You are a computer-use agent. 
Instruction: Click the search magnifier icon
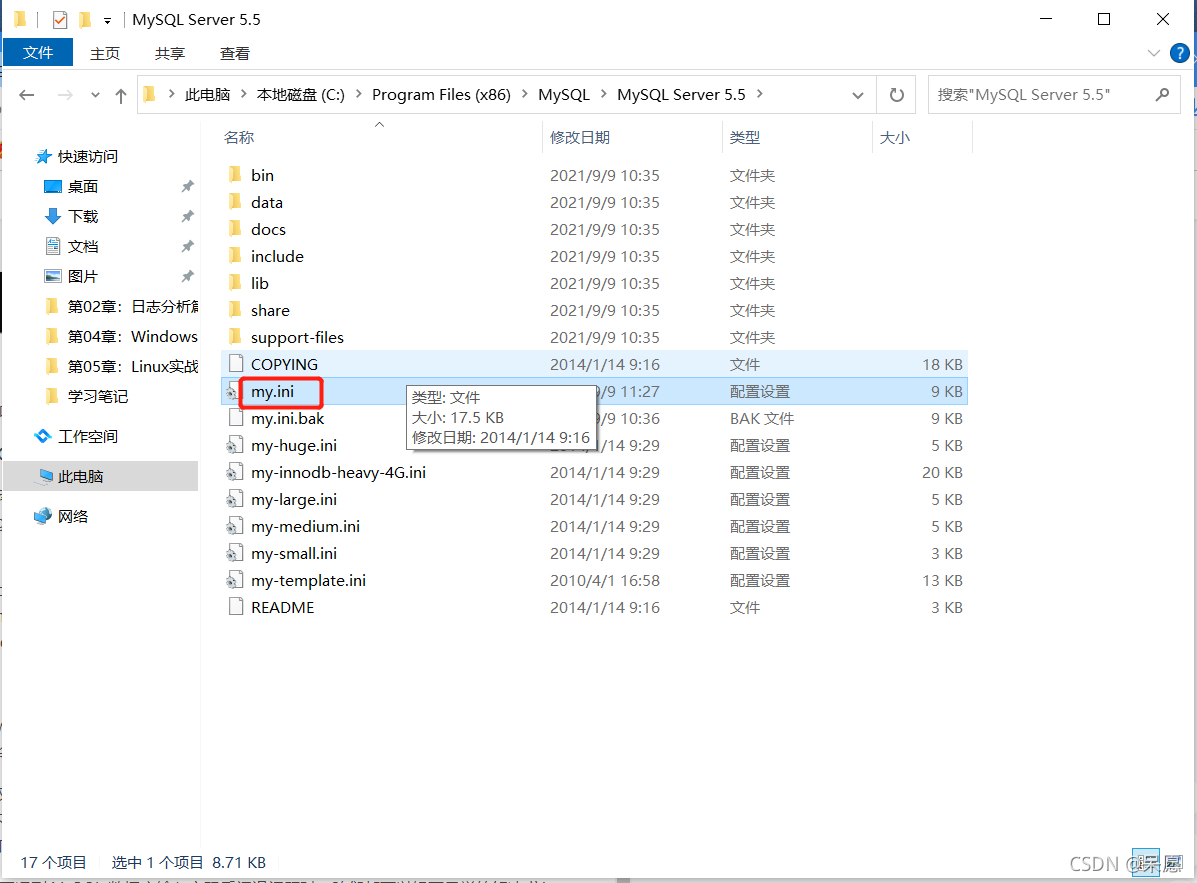click(x=1162, y=95)
